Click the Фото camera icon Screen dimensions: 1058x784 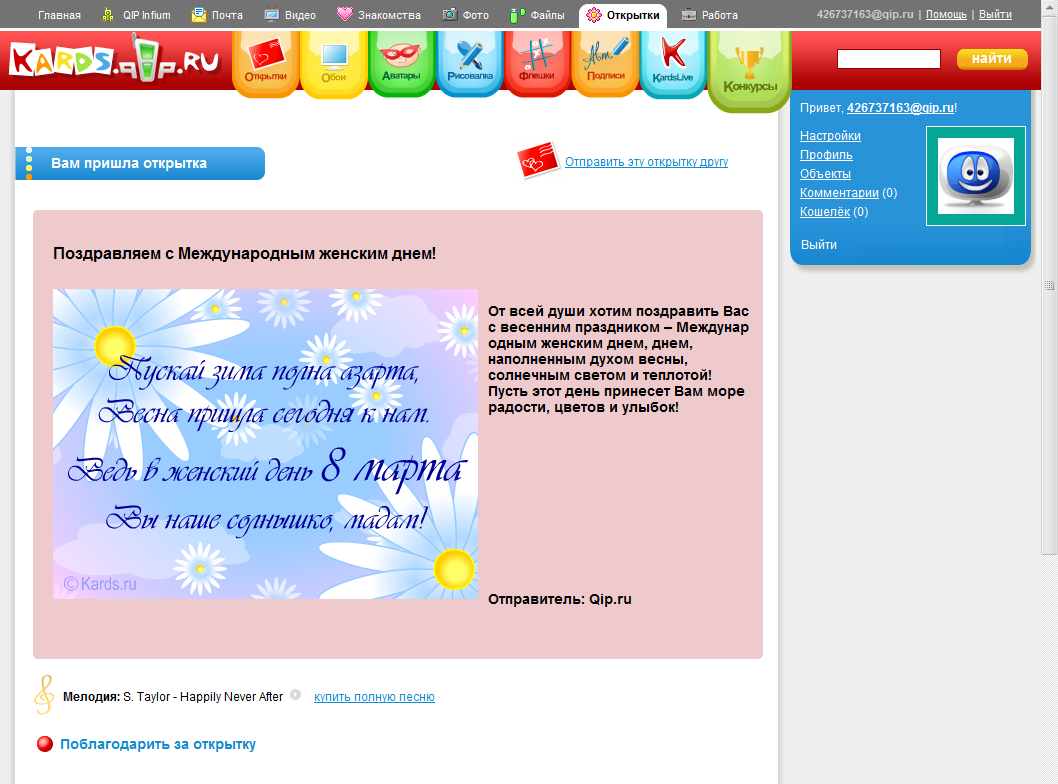click(x=449, y=14)
